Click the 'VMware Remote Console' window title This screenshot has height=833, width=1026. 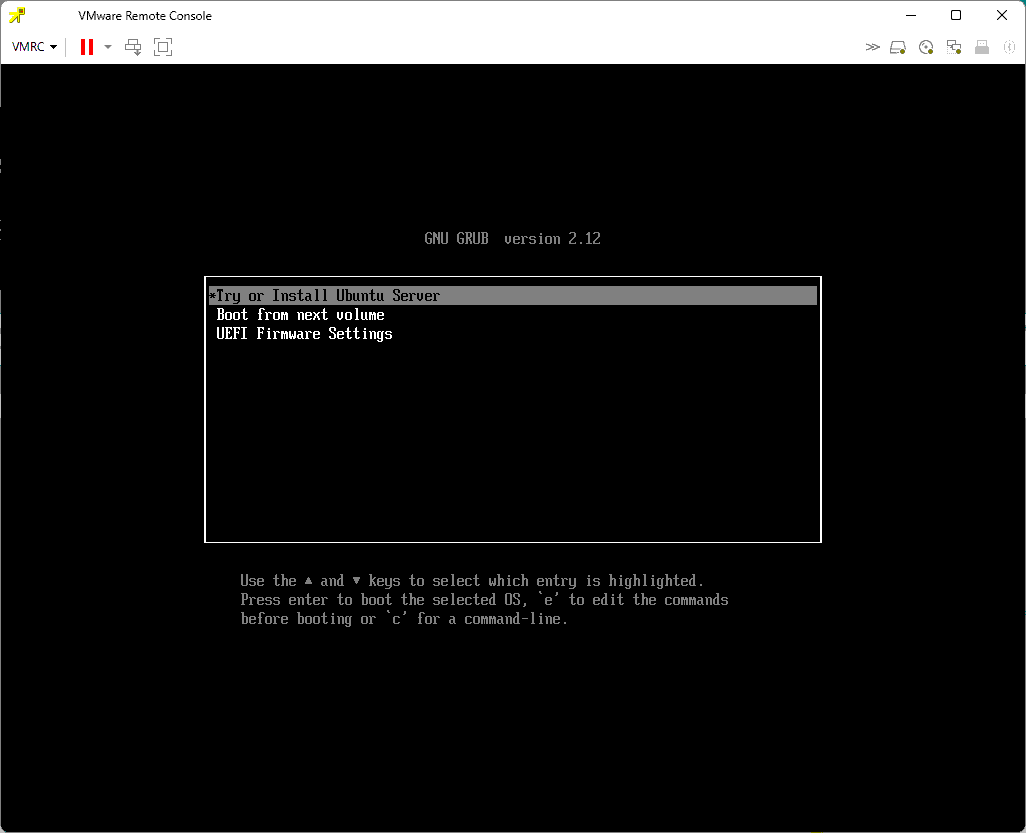(x=145, y=16)
